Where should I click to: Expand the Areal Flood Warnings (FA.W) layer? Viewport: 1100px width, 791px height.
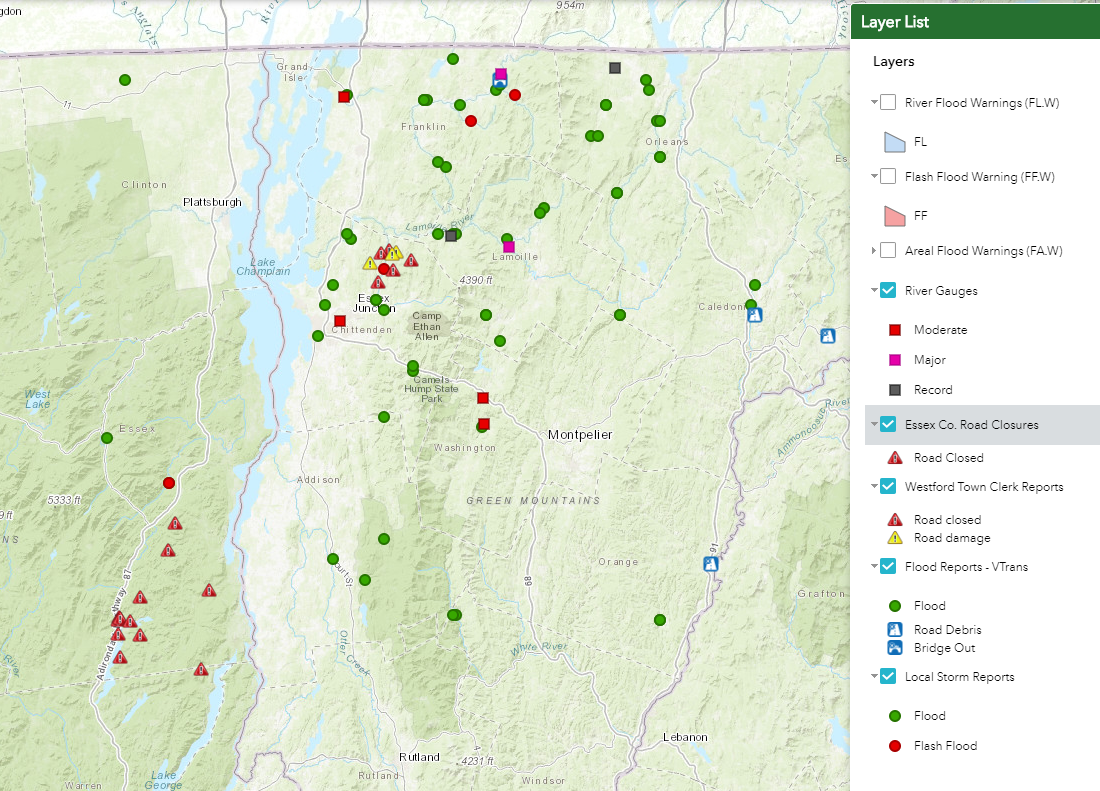(874, 251)
